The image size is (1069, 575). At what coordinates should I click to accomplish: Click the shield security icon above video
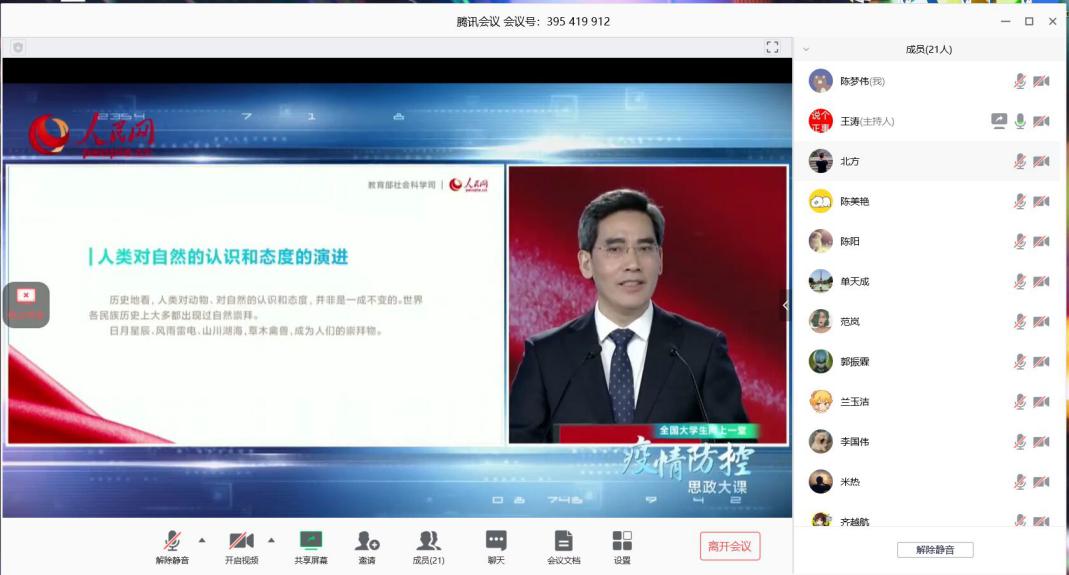click(18, 47)
